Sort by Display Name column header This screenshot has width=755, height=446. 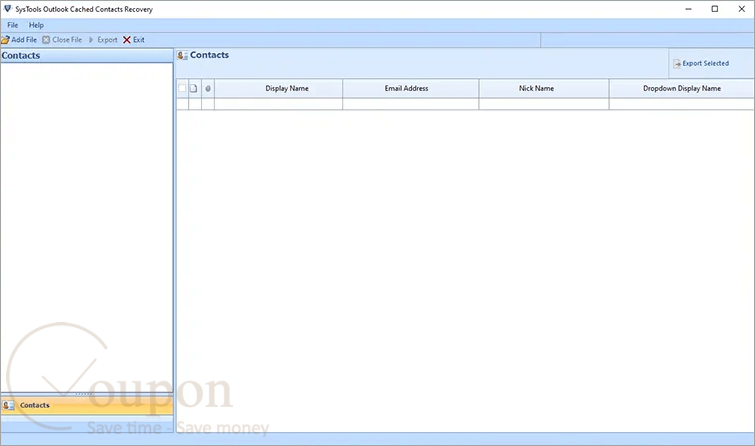[278, 88]
